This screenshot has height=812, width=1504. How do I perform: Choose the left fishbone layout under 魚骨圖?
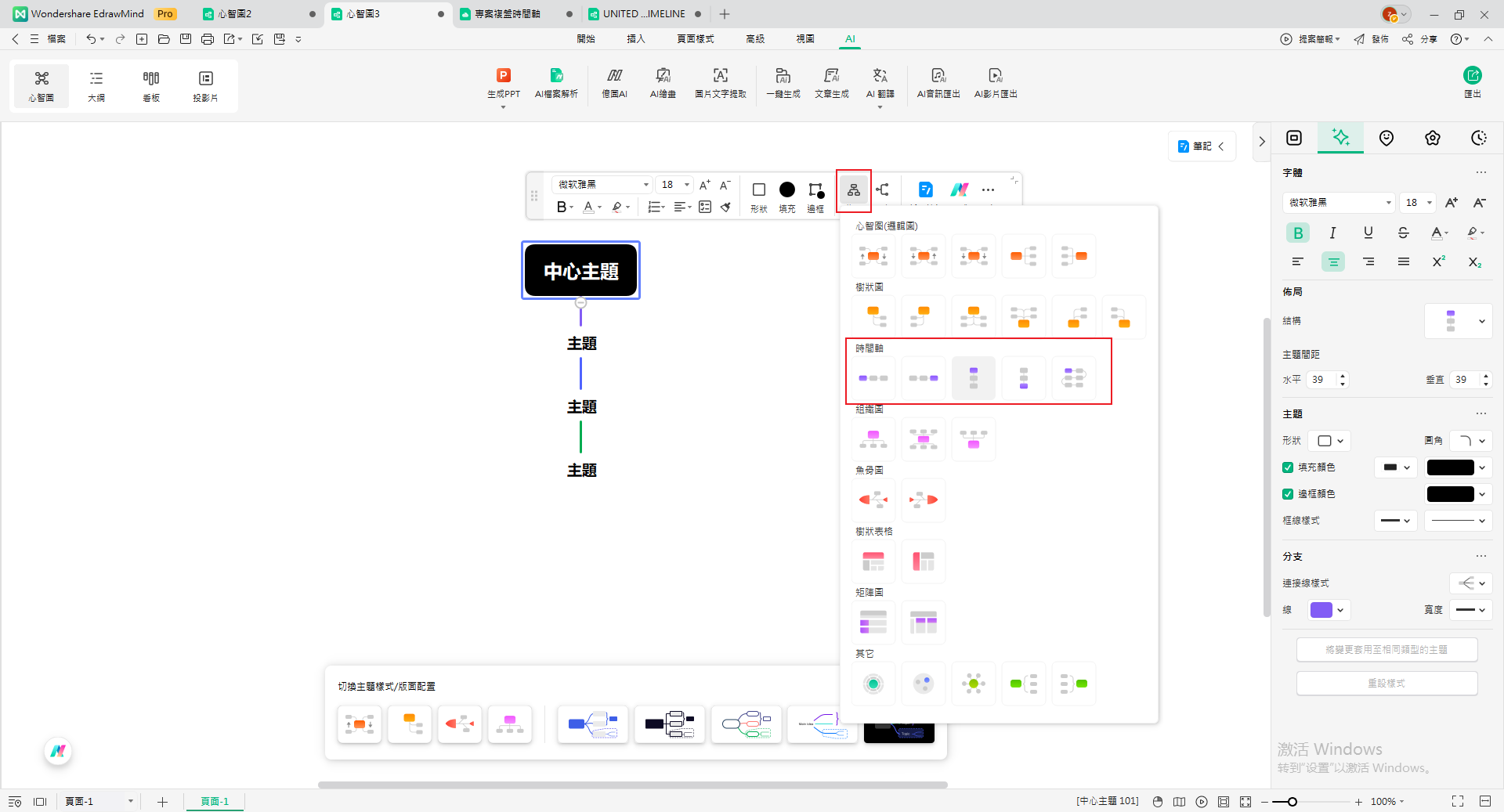(x=873, y=500)
